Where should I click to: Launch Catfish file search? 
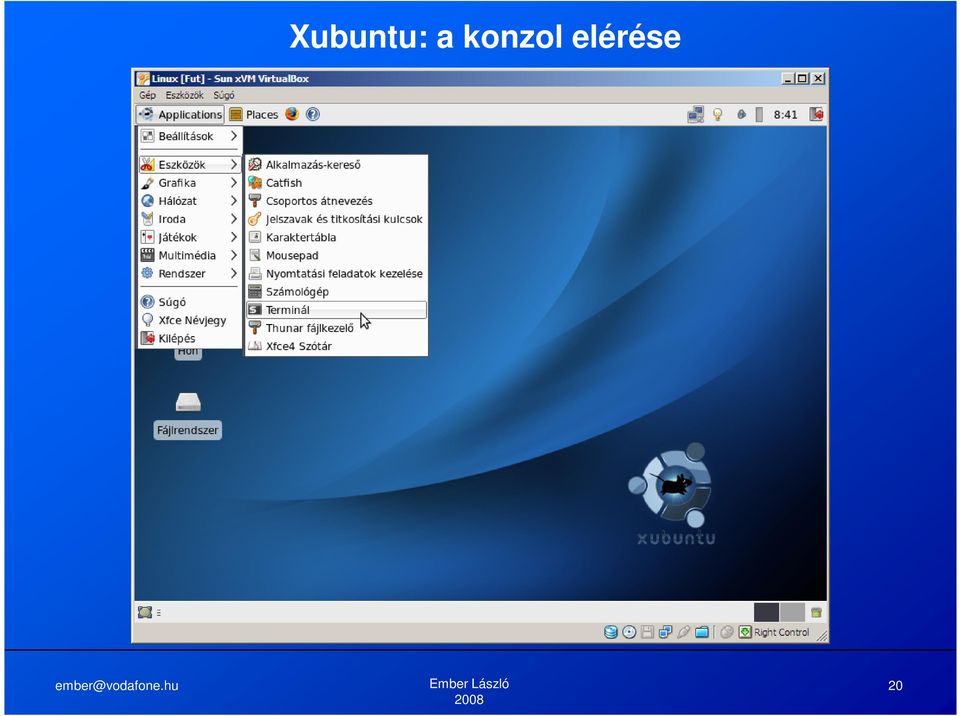[336, 183]
